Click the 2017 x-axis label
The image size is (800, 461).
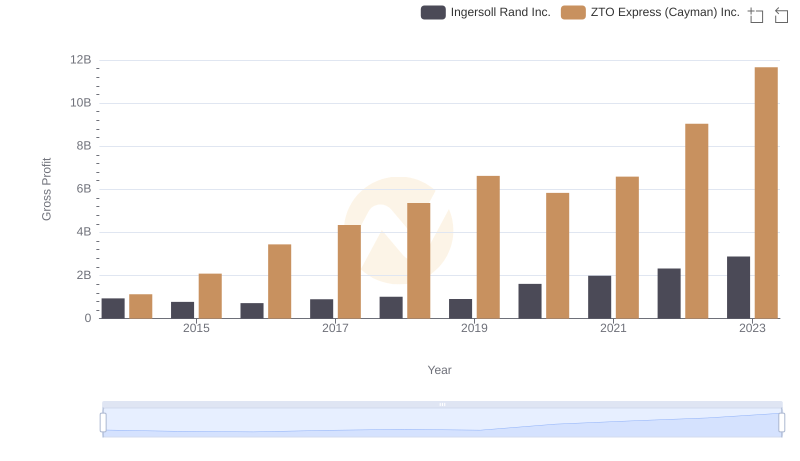335,328
